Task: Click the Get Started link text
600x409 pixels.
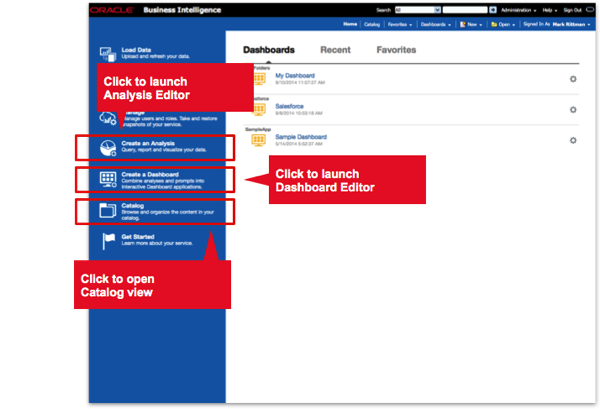Action: pyautogui.click(x=138, y=237)
